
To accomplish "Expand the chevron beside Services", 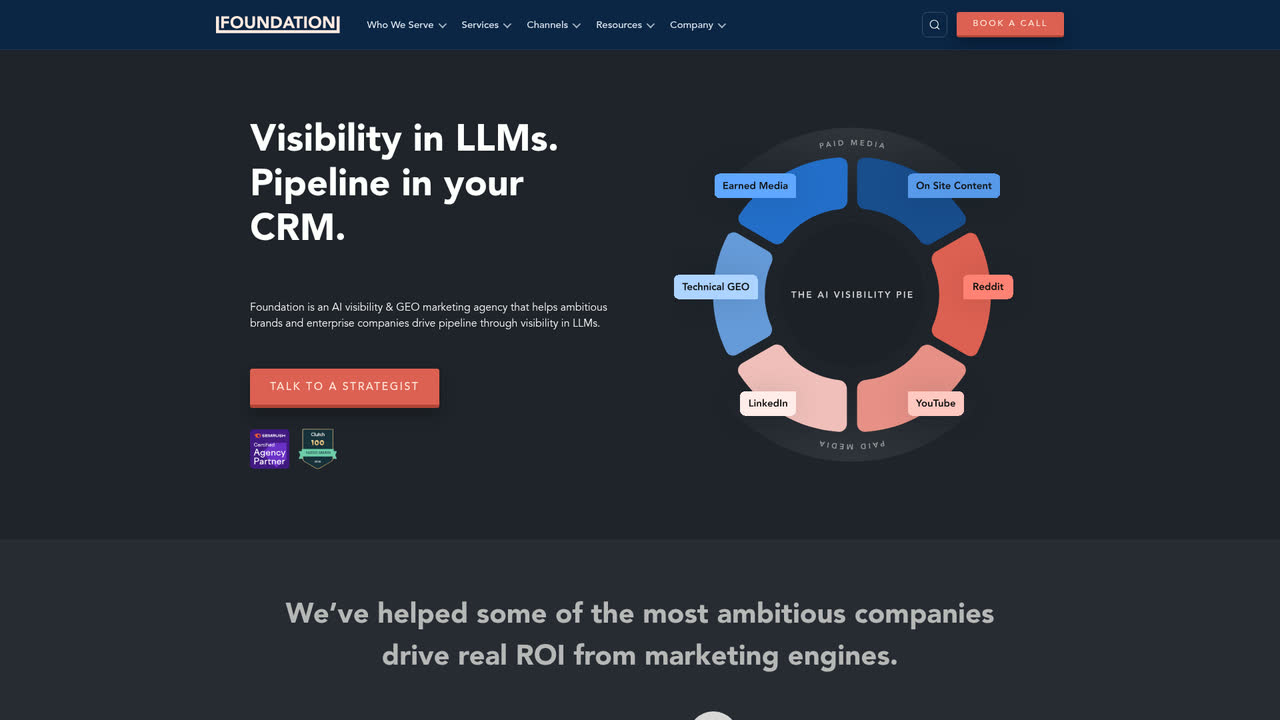I will tap(507, 26).
